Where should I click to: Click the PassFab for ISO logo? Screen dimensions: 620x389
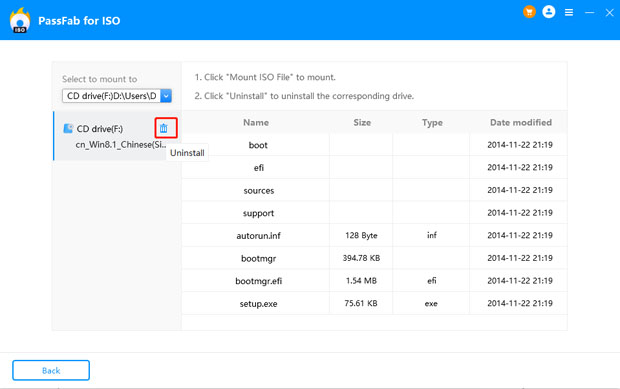click(20, 21)
